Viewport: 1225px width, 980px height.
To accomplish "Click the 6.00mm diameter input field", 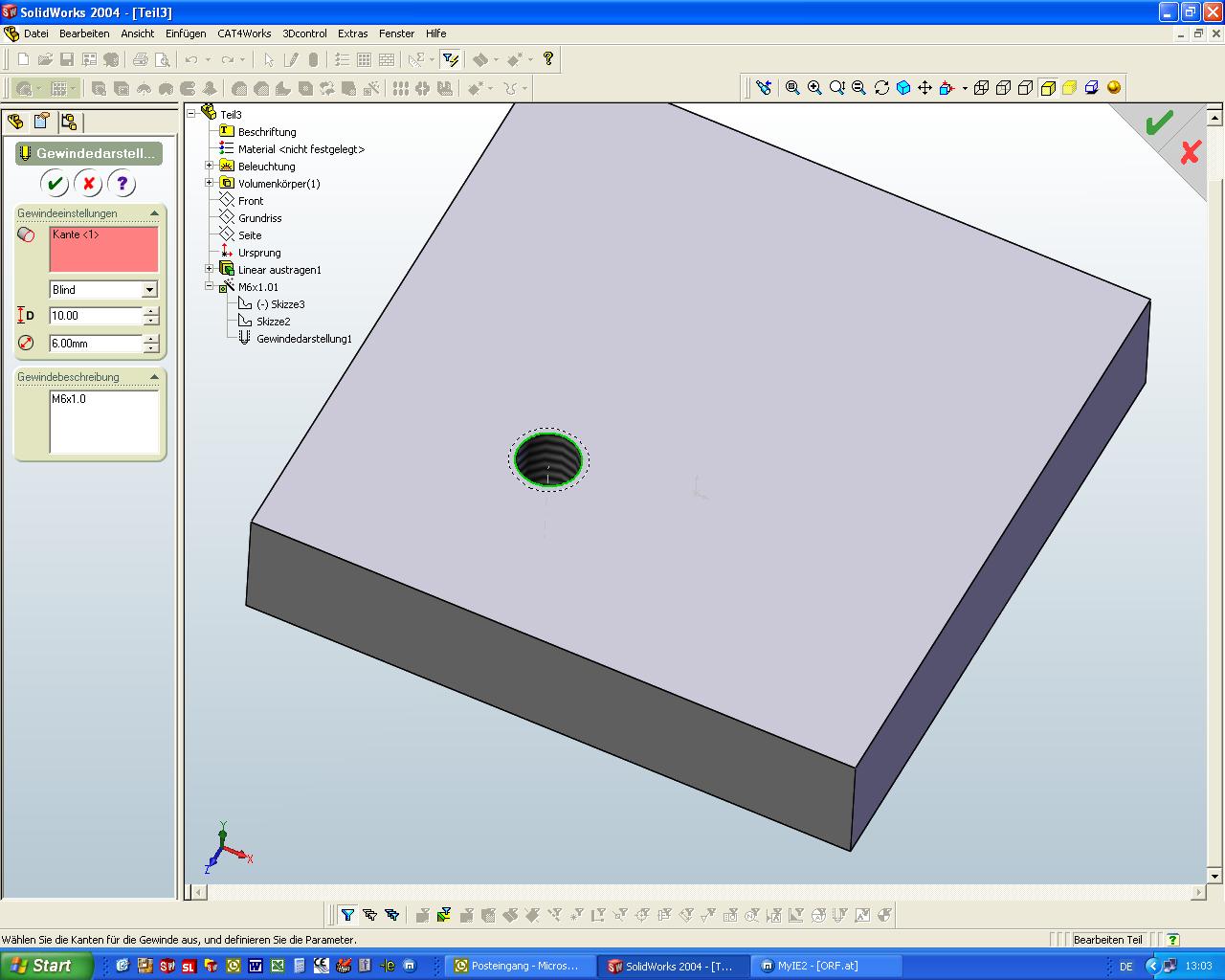I will 95,344.
